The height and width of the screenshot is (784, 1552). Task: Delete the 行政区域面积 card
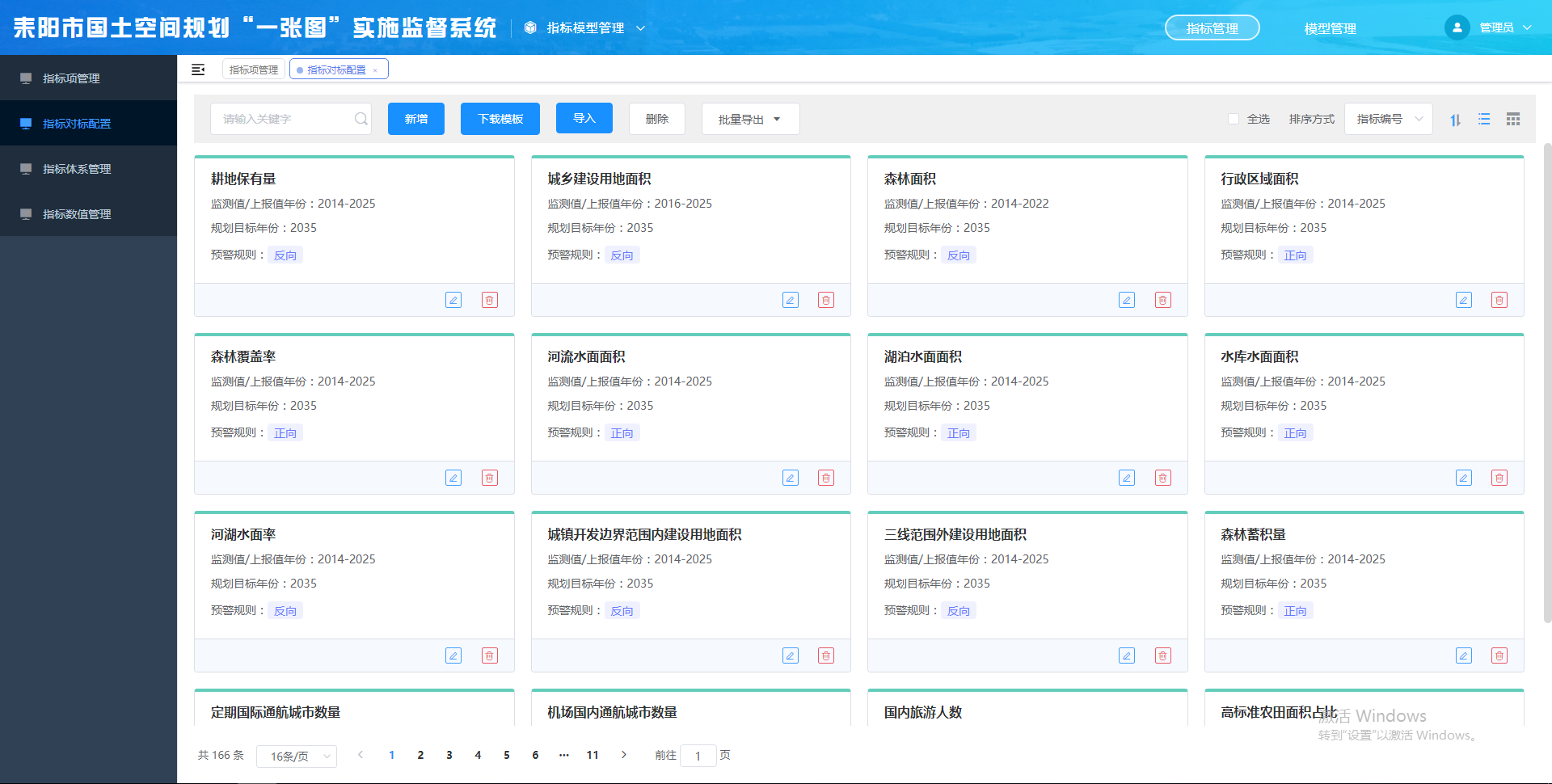tap(1499, 300)
